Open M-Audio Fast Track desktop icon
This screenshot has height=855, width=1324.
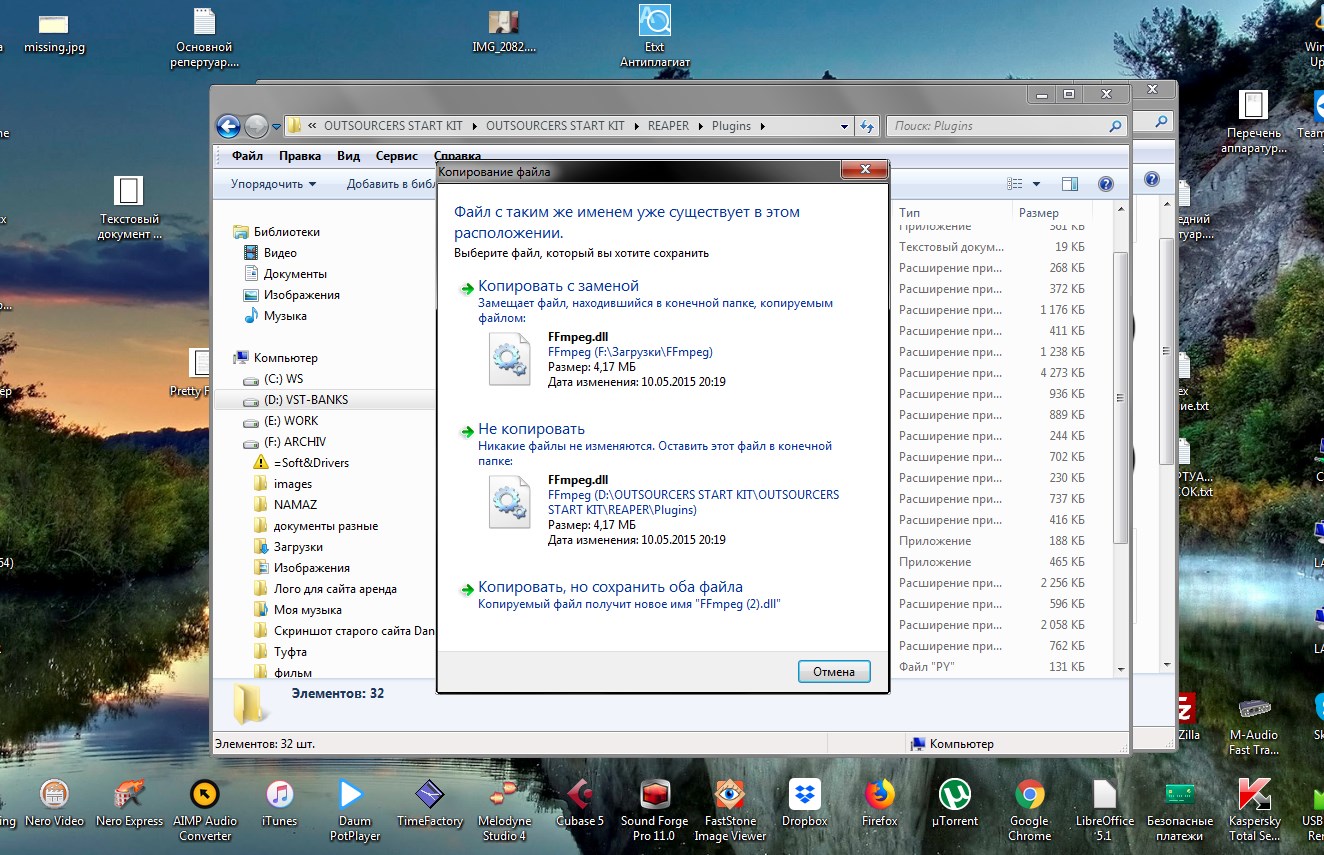click(x=1254, y=725)
